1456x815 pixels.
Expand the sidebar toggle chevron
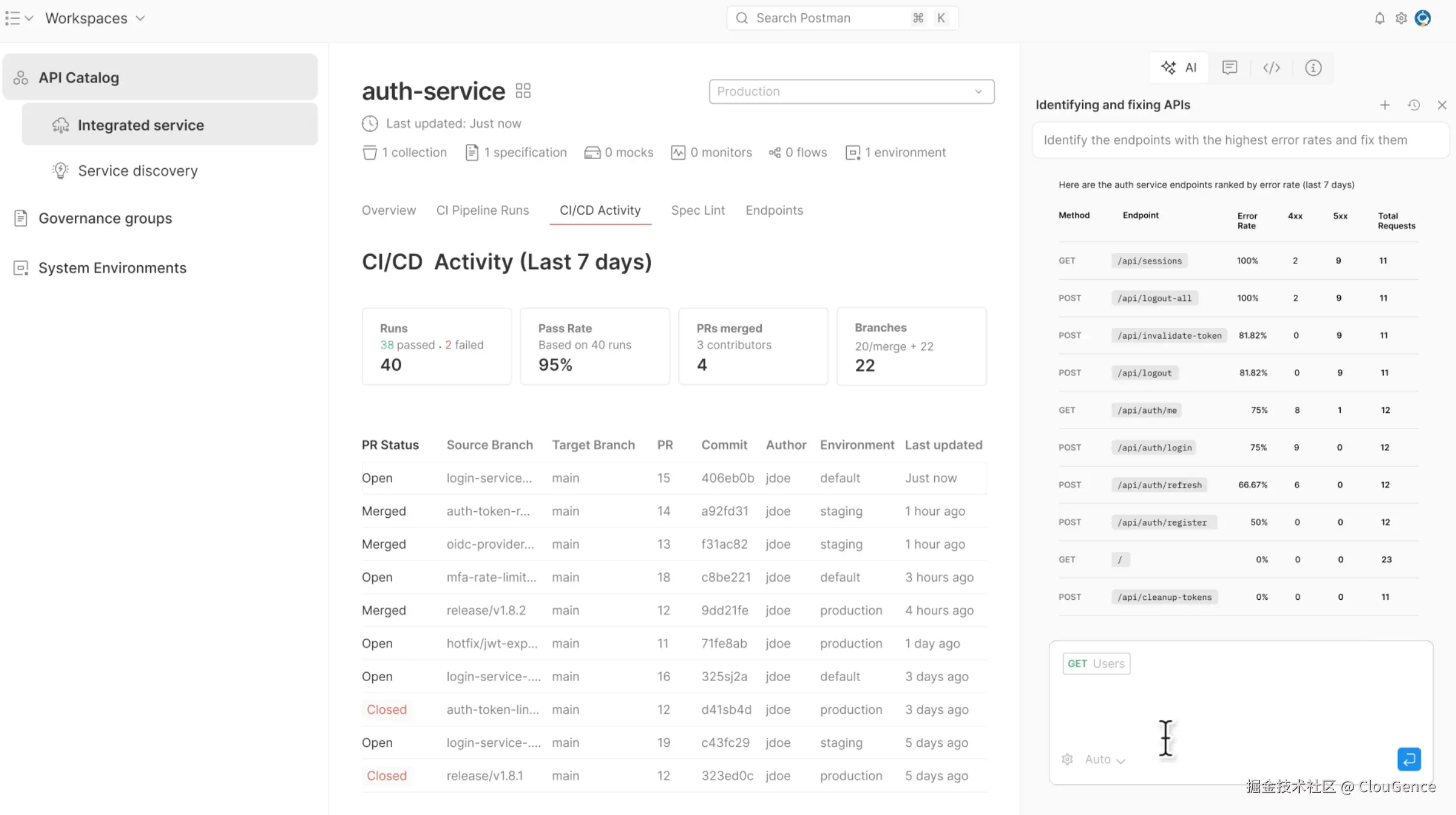coord(28,18)
